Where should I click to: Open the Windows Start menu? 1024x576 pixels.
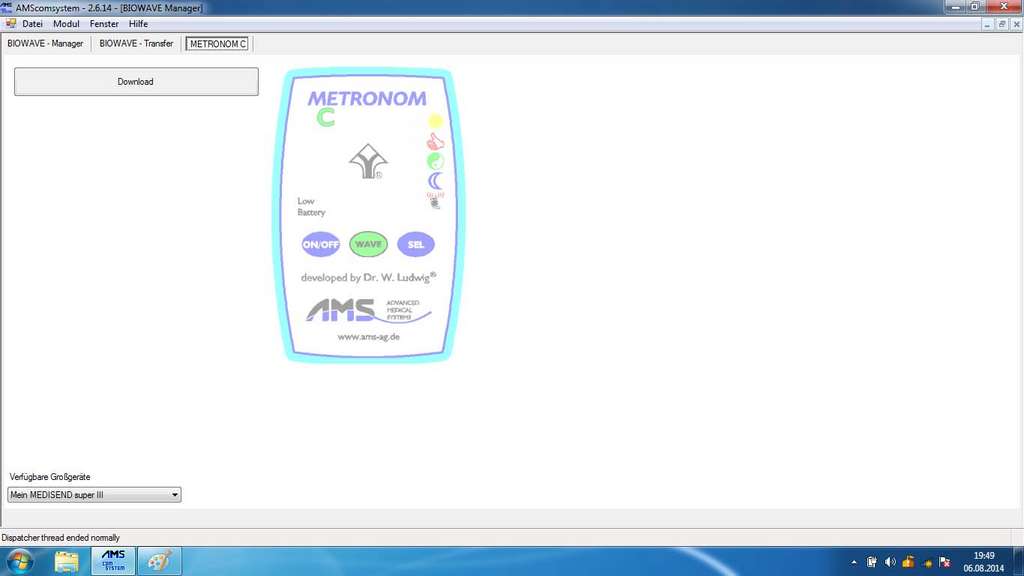(x=20, y=562)
